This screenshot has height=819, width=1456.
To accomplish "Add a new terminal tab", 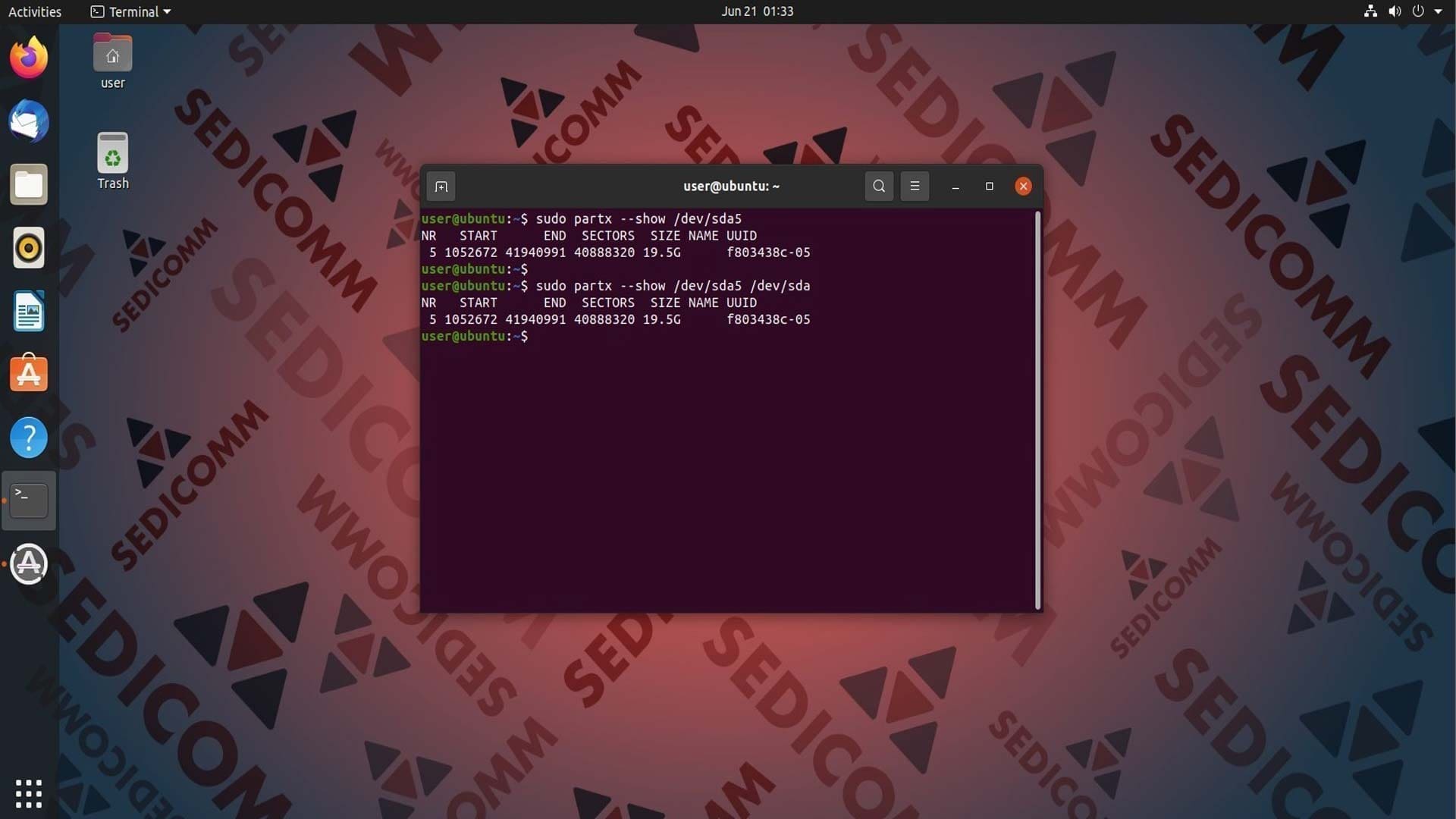I will (441, 187).
